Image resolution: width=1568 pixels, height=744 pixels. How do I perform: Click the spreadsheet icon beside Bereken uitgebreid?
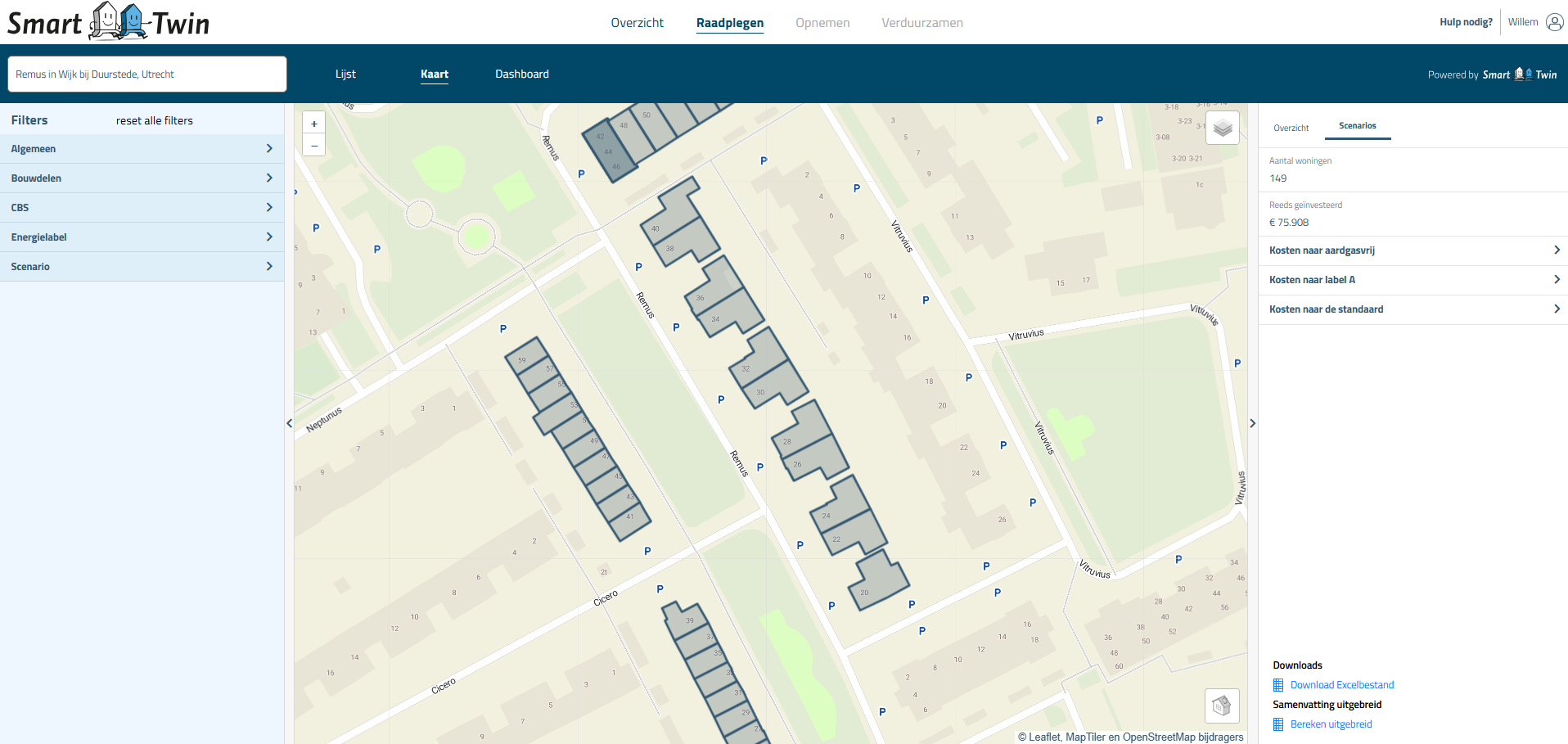pyautogui.click(x=1278, y=724)
